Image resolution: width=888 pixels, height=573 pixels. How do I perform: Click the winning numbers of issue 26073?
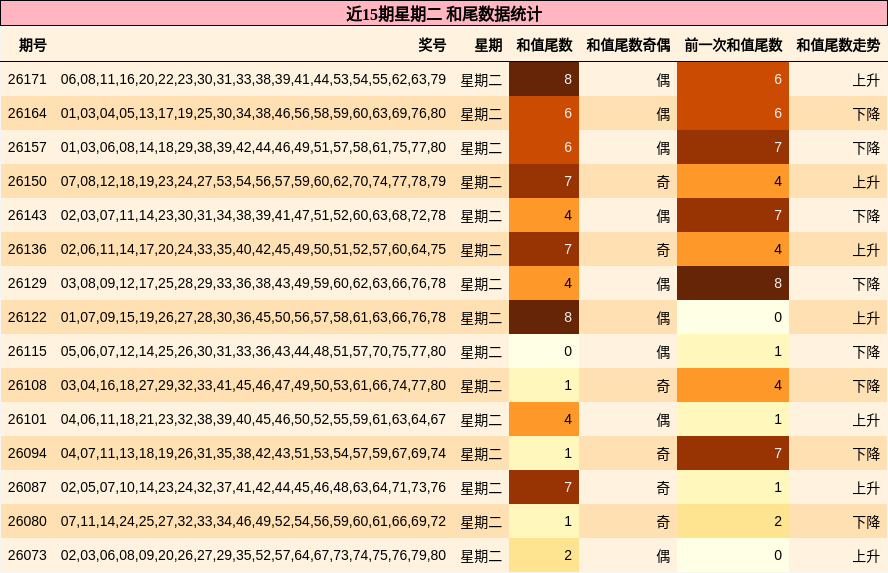253,555
